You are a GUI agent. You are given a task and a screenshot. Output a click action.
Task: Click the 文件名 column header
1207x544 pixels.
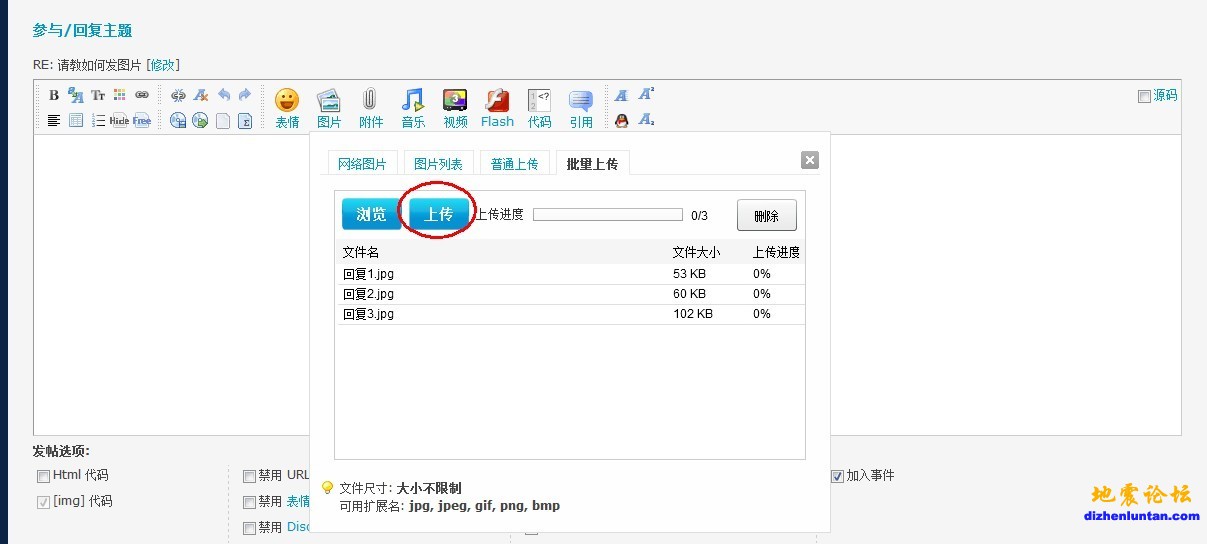[x=361, y=253]
